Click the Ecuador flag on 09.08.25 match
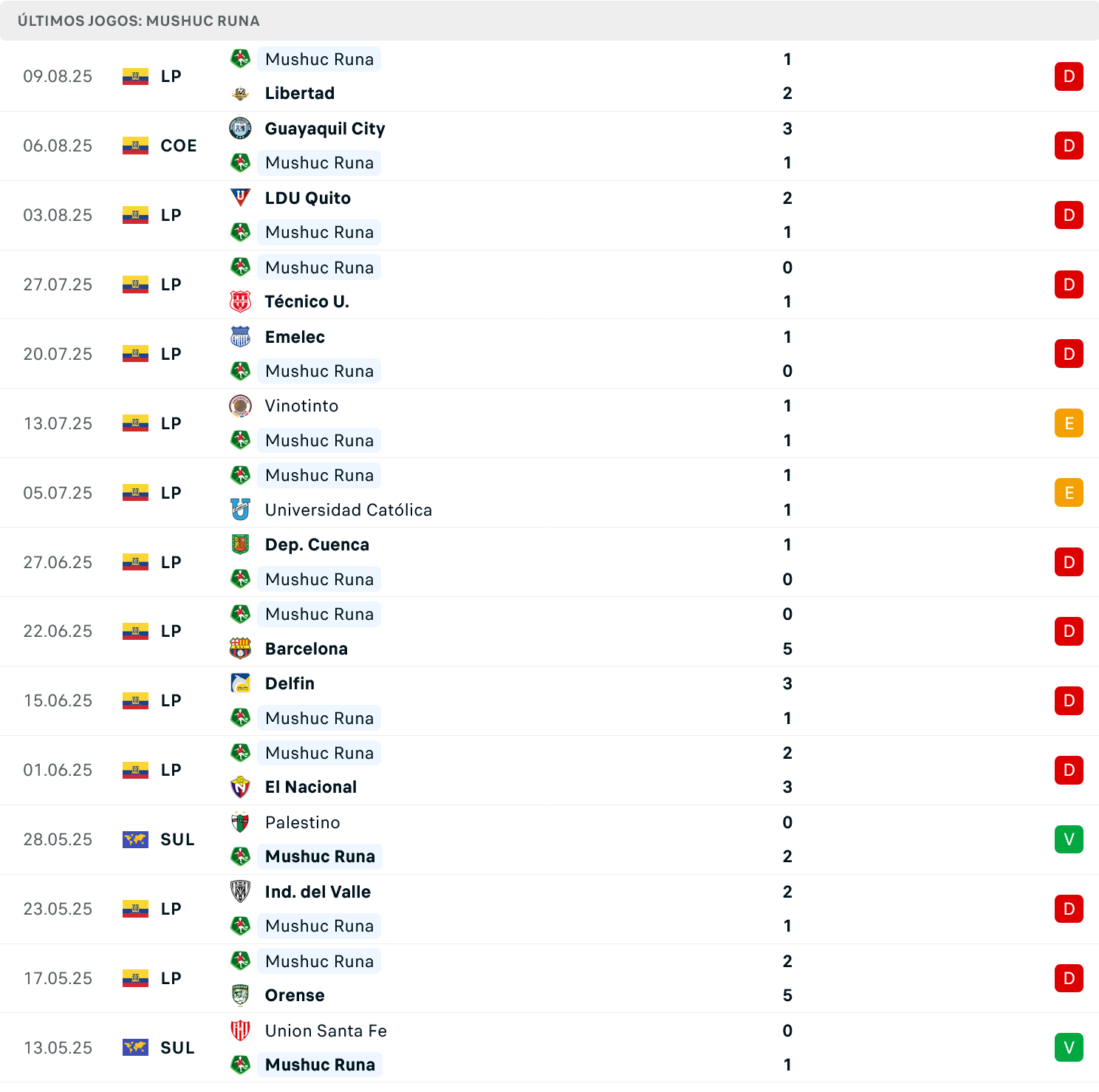This screenshot has width=1099, height=1092. [135, 76]
